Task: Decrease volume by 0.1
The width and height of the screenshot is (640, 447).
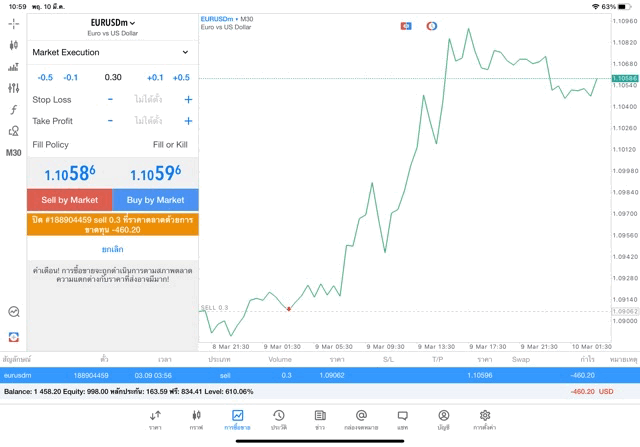Action: click(71, 78)
